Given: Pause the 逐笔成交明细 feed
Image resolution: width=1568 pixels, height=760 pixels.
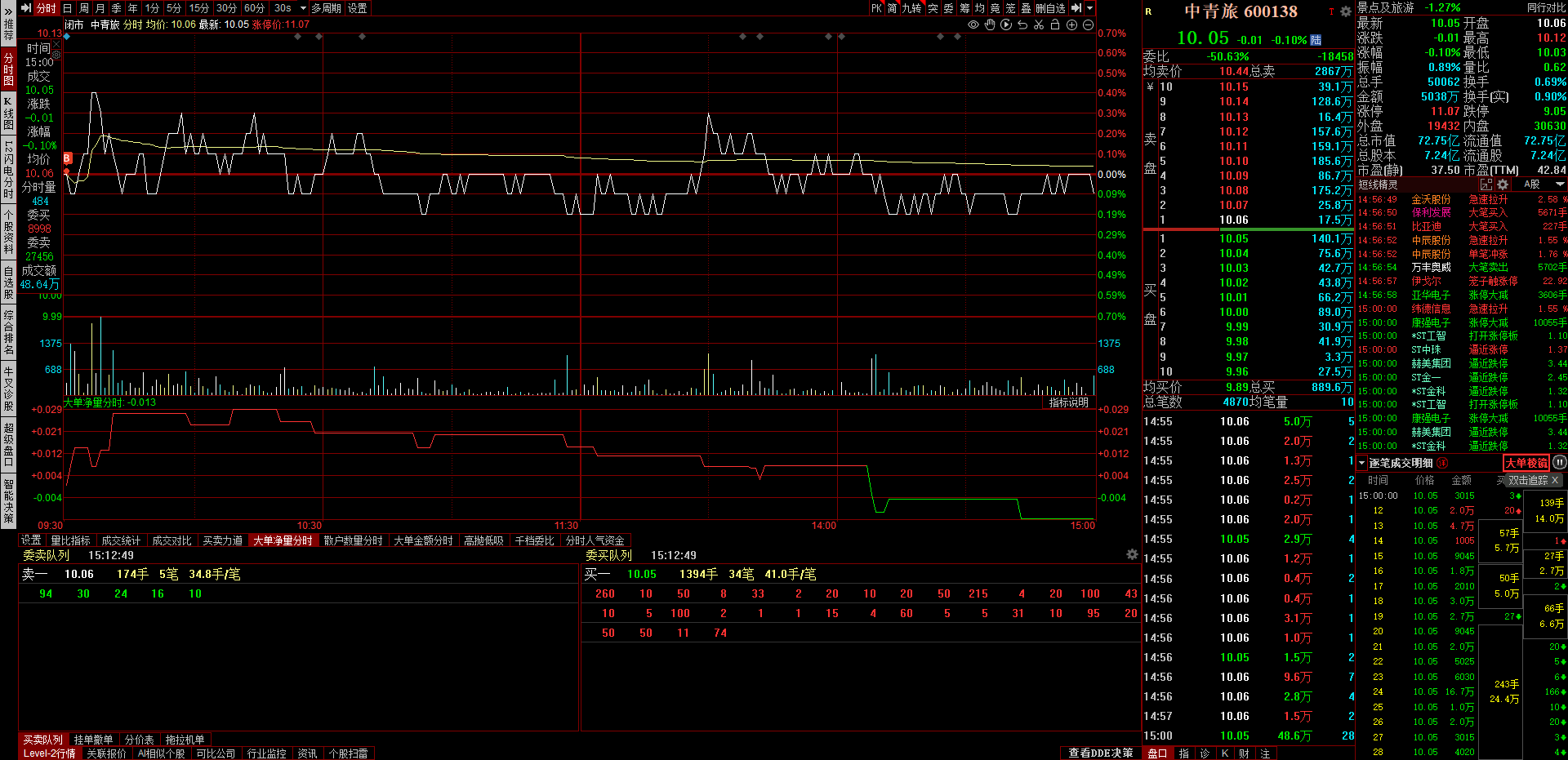Looking at the screenshot, I should 1559,462.
